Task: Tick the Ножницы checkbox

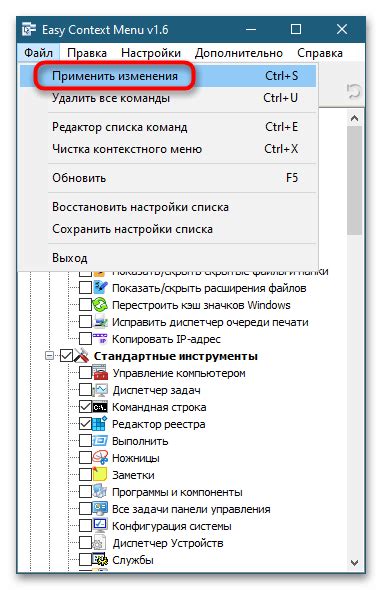Action: coord(85,458)
